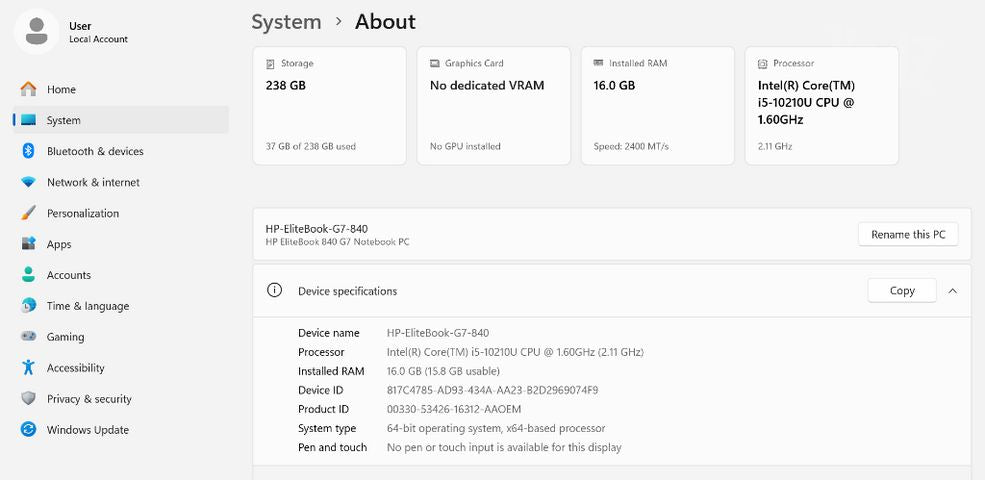Screen dimensions: 985x480
Task: Click the '16.0 GB (15.8 GB usable)' value
Action: [x=444, y=371]
